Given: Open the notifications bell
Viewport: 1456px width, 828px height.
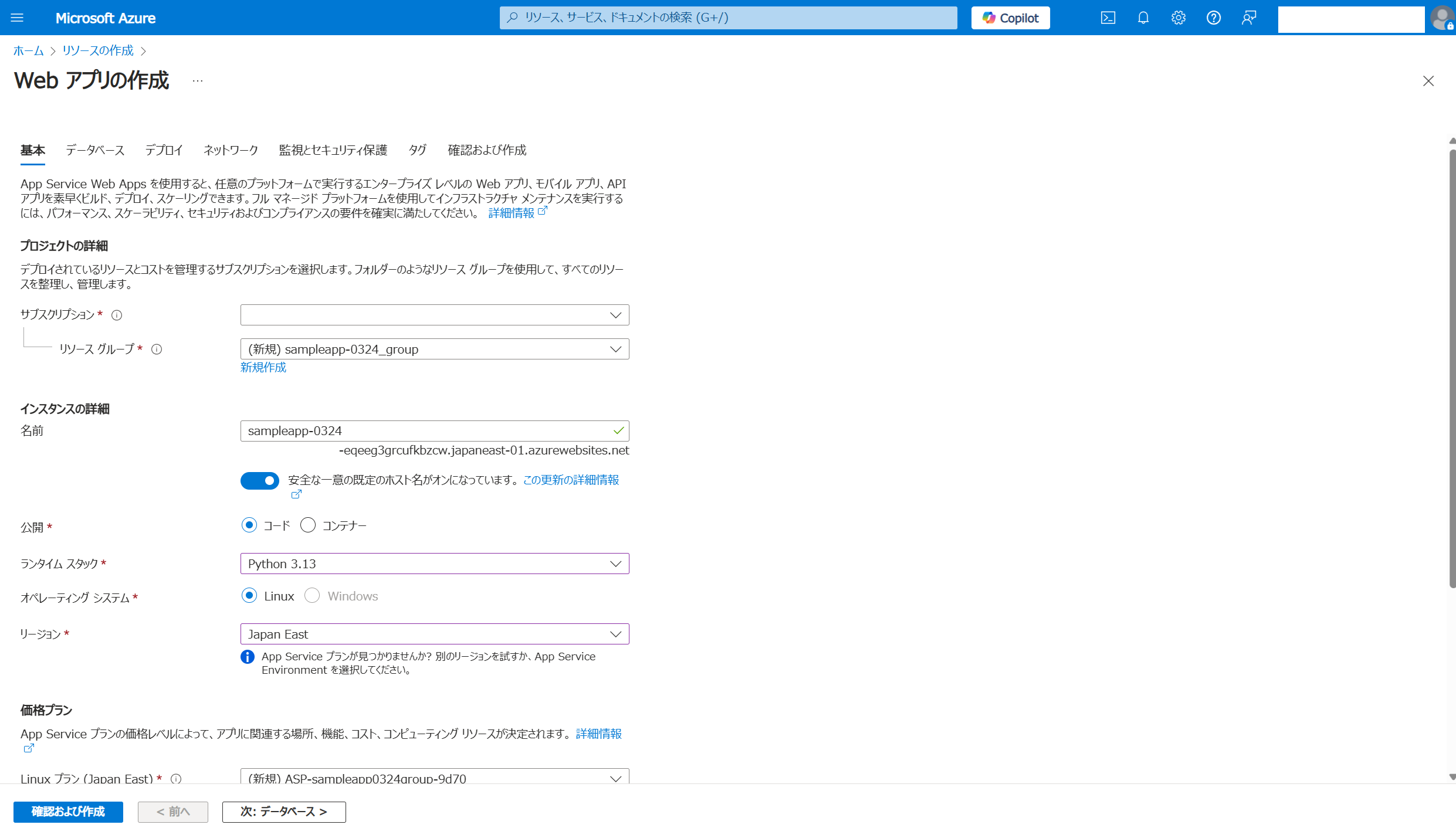Looking at the screenshot, I should tap(1143, 18).
